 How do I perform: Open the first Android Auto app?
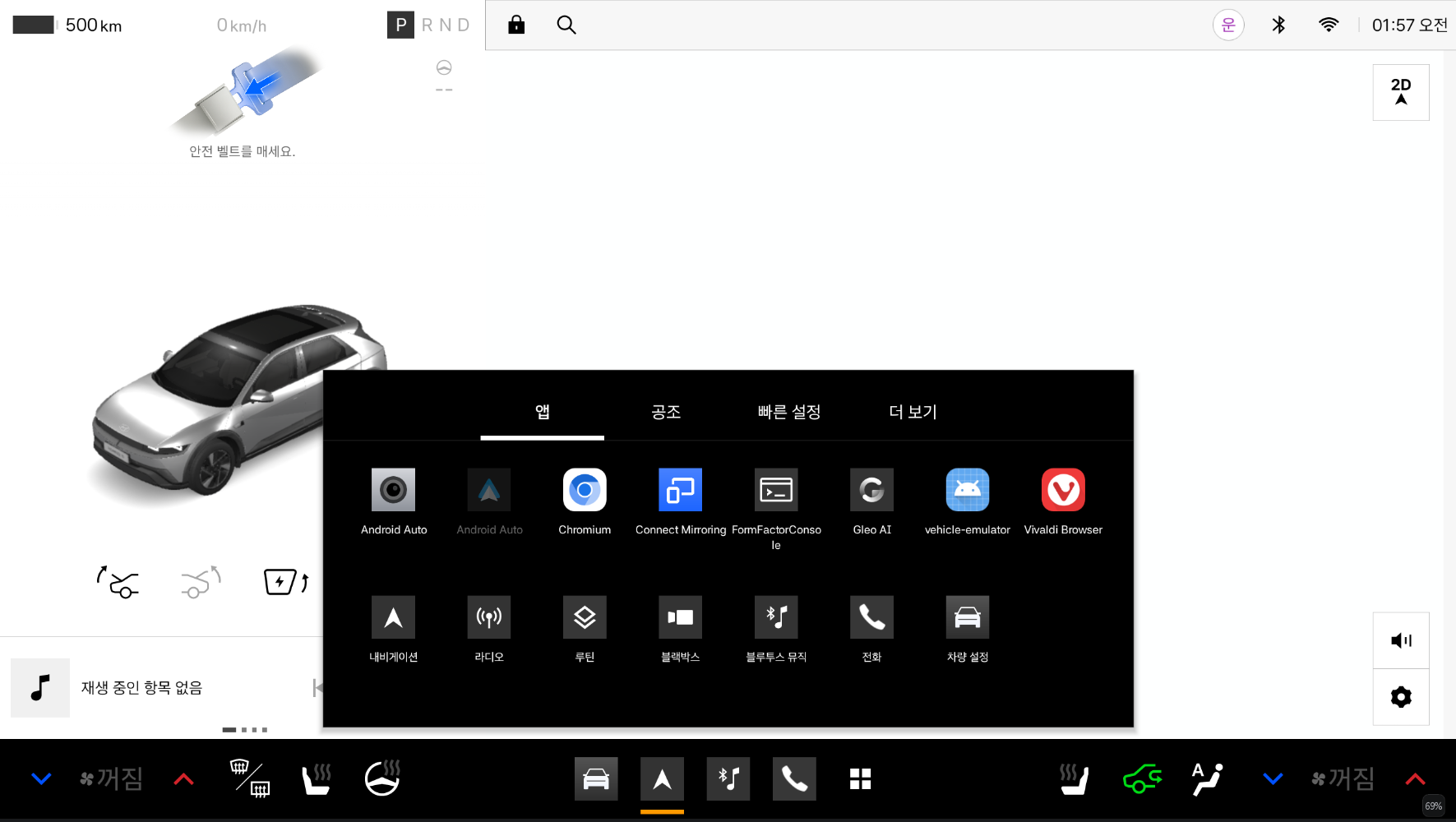pos(393,490)
